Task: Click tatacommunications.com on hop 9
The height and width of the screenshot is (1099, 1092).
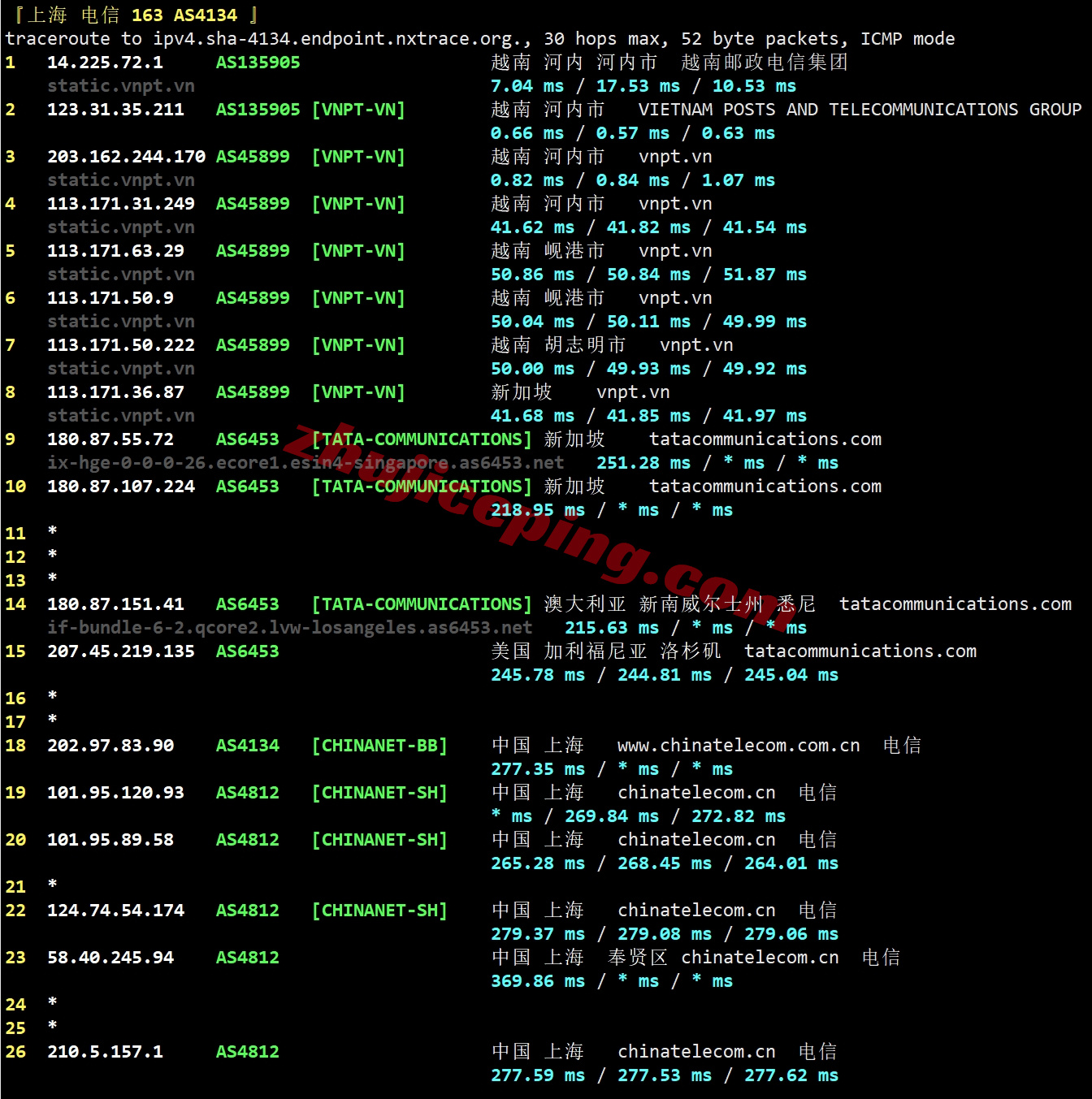Action: tap(765, 439)
